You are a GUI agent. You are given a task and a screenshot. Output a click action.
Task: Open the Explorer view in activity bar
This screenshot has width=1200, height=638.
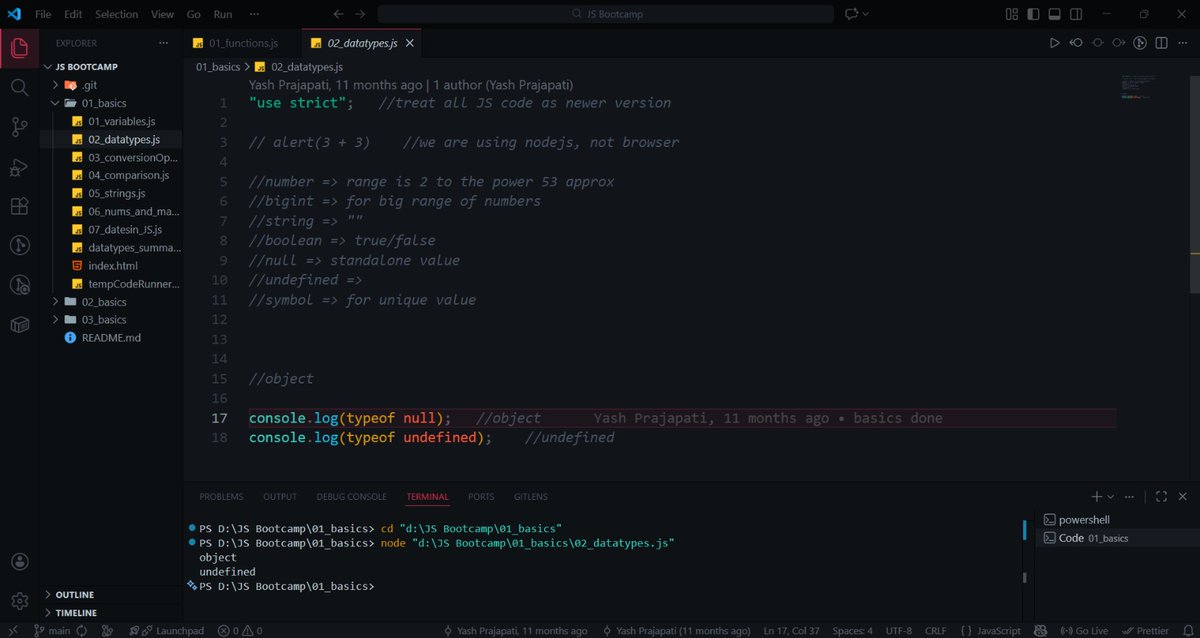(x=19, y=47)
